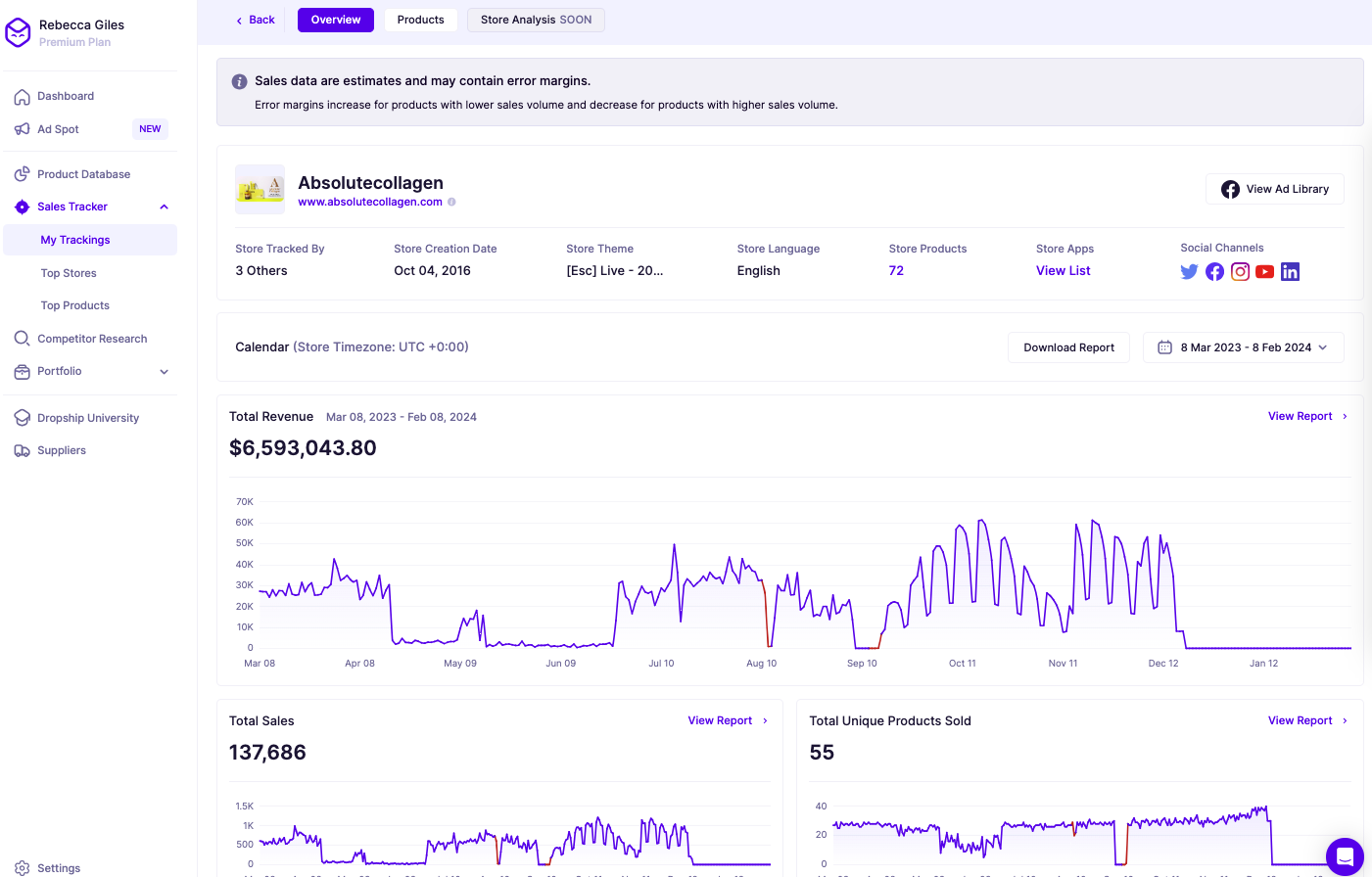Click the View Ad Library button

point(1274,189)
